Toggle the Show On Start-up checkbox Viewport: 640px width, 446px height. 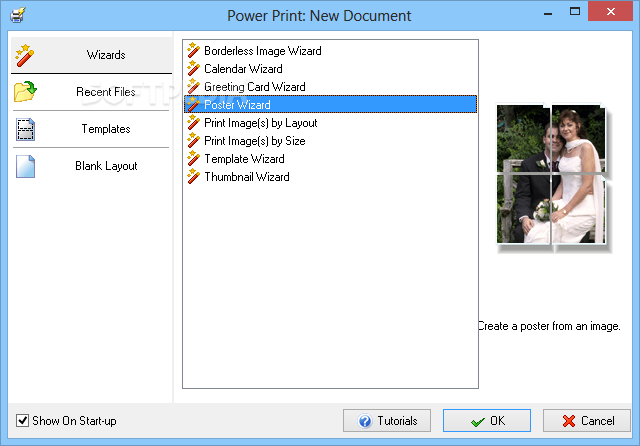[x=22, y=420]
